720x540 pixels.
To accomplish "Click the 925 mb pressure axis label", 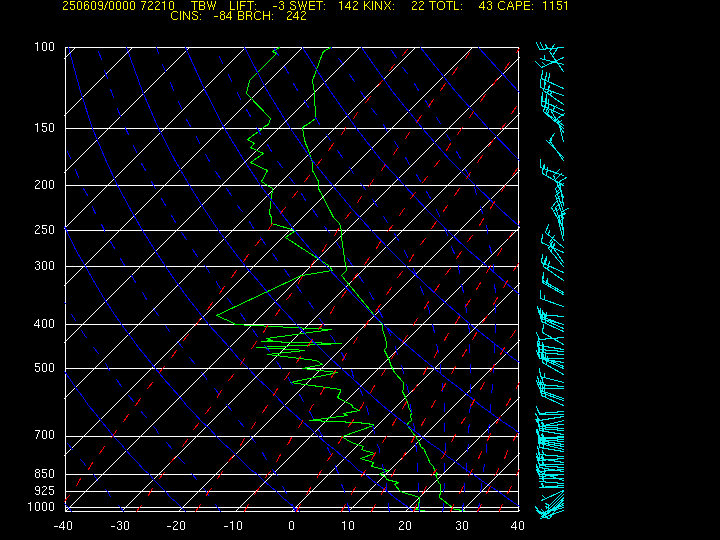I will [45, 491].
